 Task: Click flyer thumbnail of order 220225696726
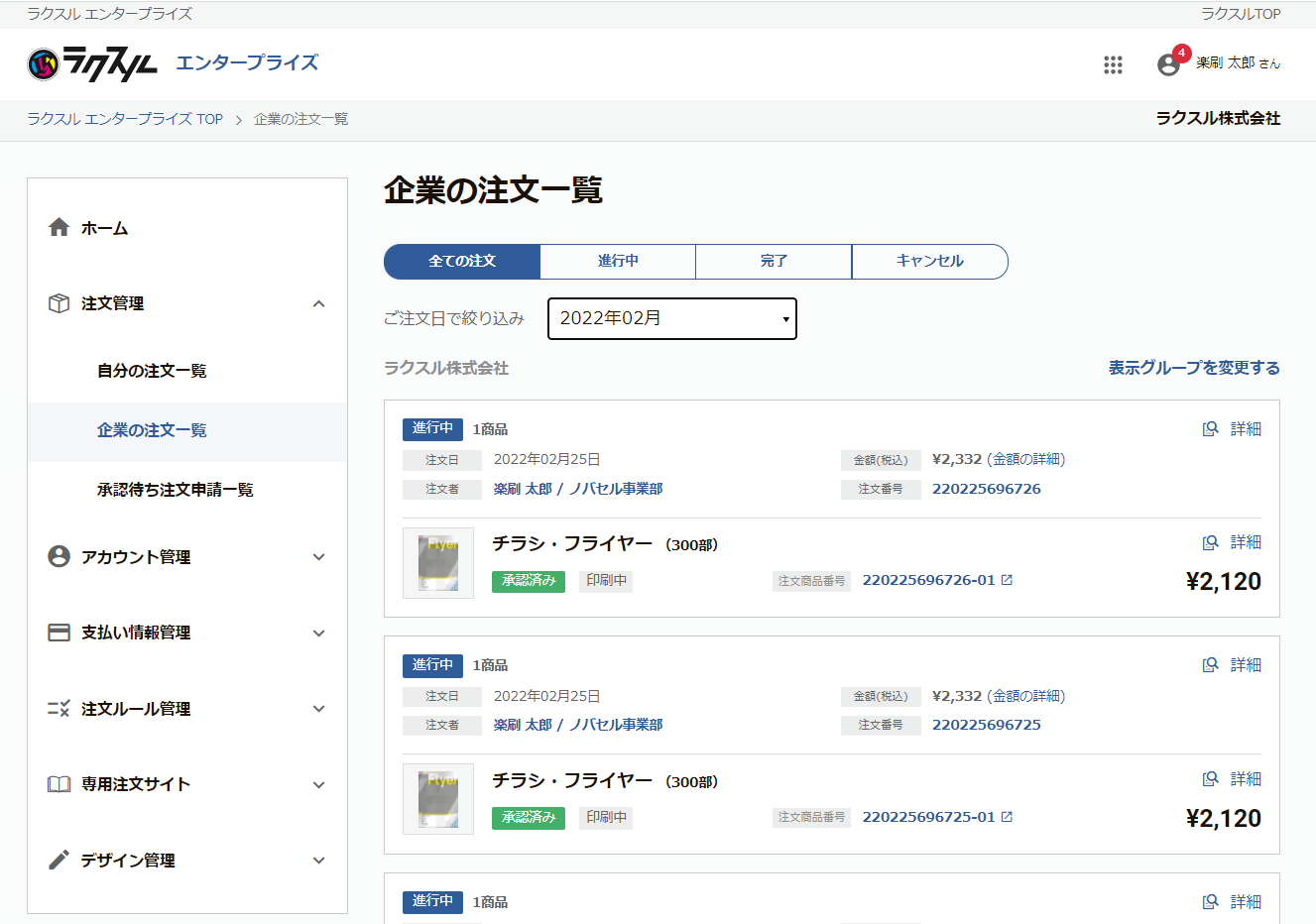coord(438,563)
